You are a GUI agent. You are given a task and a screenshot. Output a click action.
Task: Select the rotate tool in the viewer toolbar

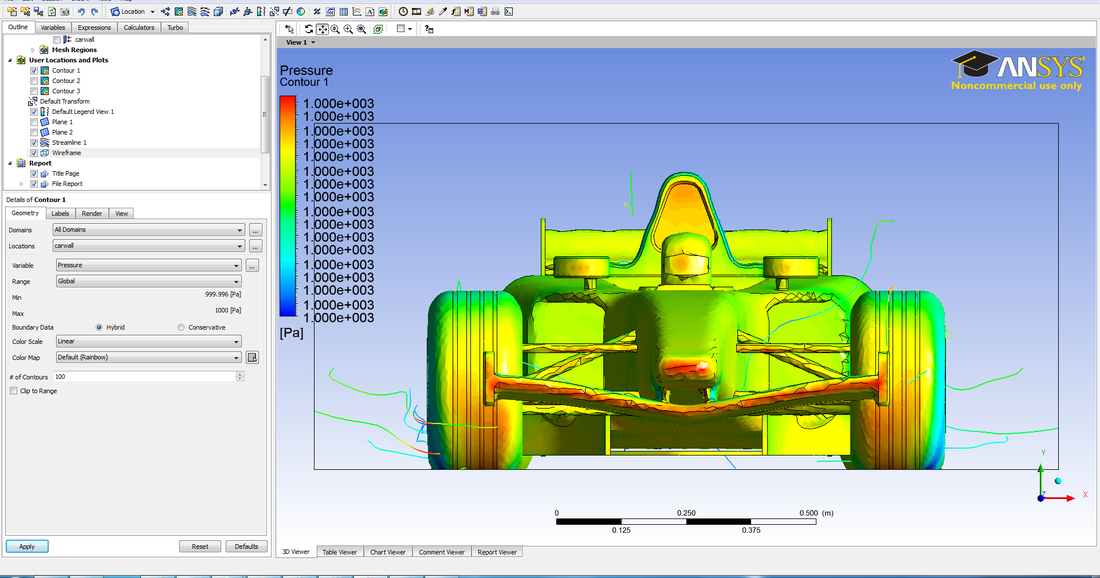[308, 29]
